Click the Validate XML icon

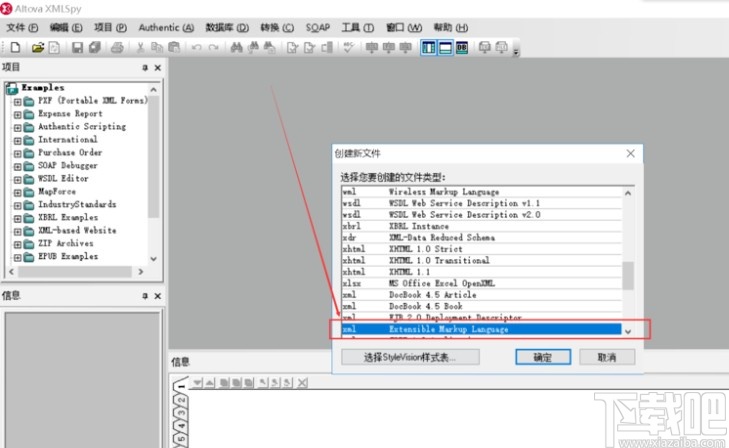[x=309, y=47]
